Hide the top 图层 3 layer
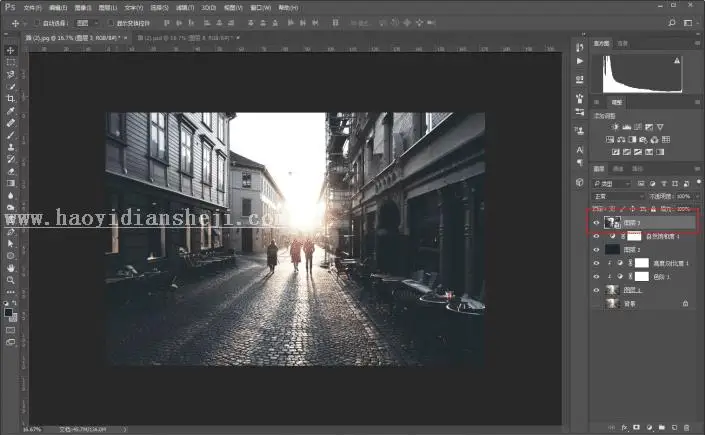This screenshot has height=435, width=705. 597,223
